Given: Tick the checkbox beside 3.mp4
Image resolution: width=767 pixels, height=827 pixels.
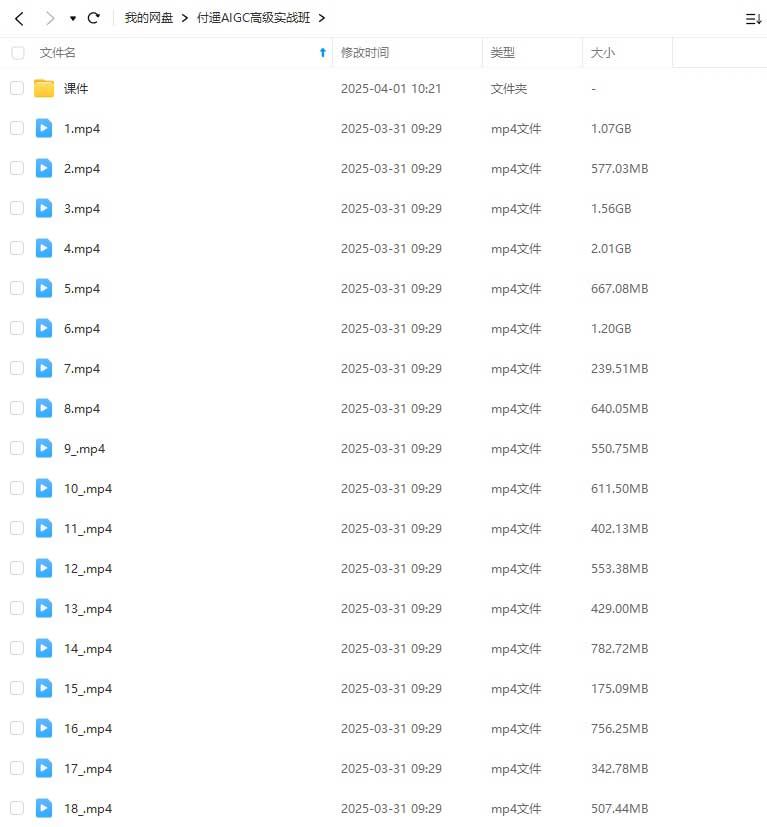Looking at the screenshot, I should pos(17,208).
